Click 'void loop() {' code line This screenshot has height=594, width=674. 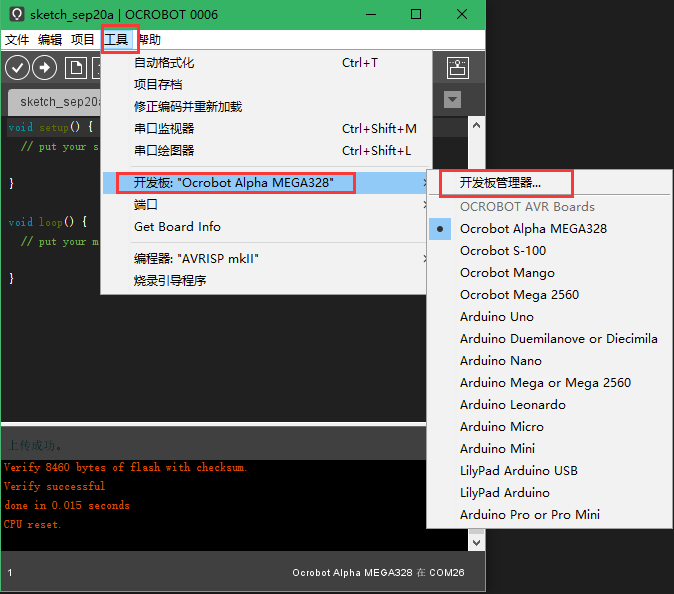(48, 222)
